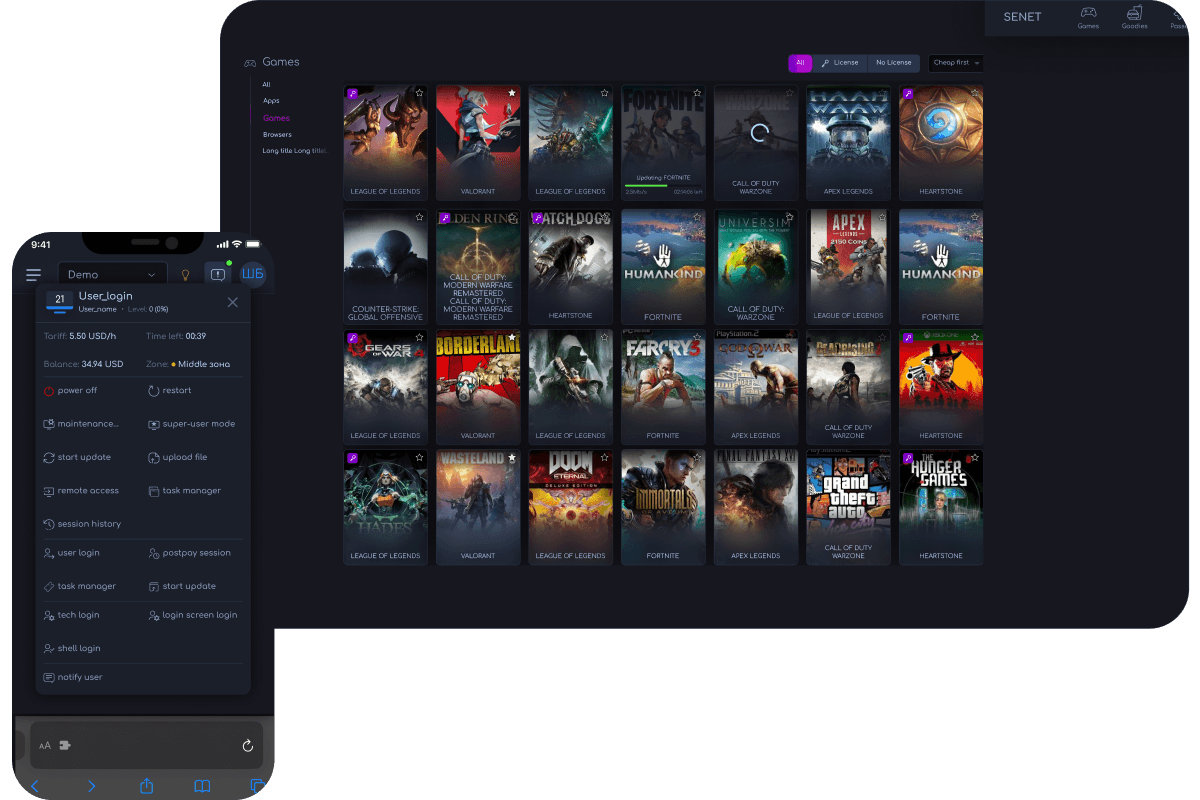This screenshot has width=1200, height=800.
Task: Select Games in the category sidebar
Action: [276, 118]
